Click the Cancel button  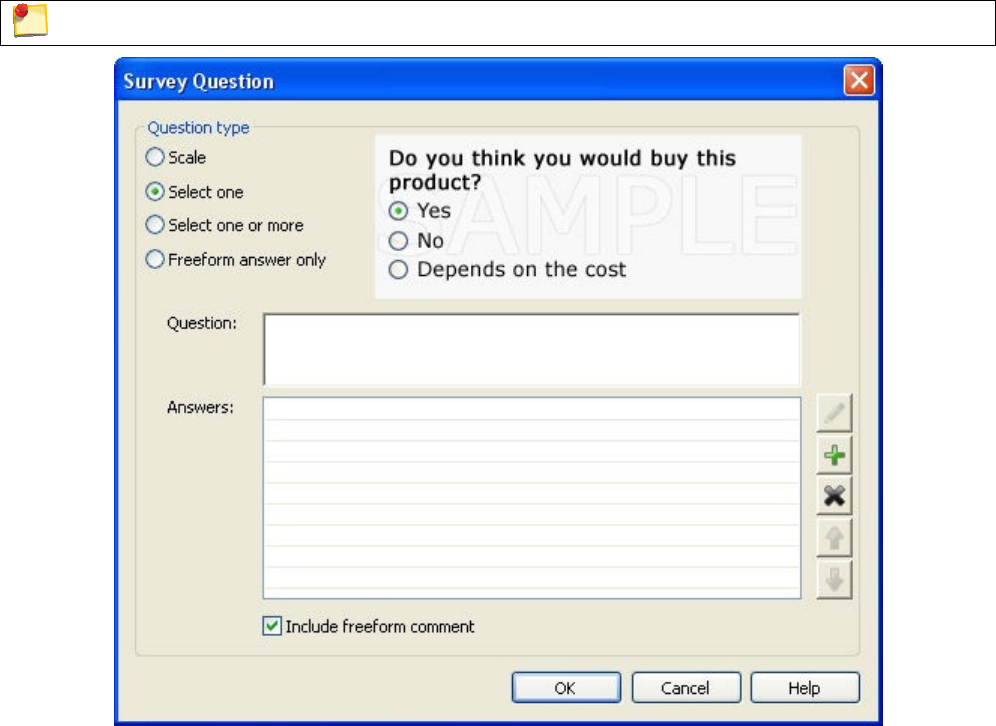point(686,688)
